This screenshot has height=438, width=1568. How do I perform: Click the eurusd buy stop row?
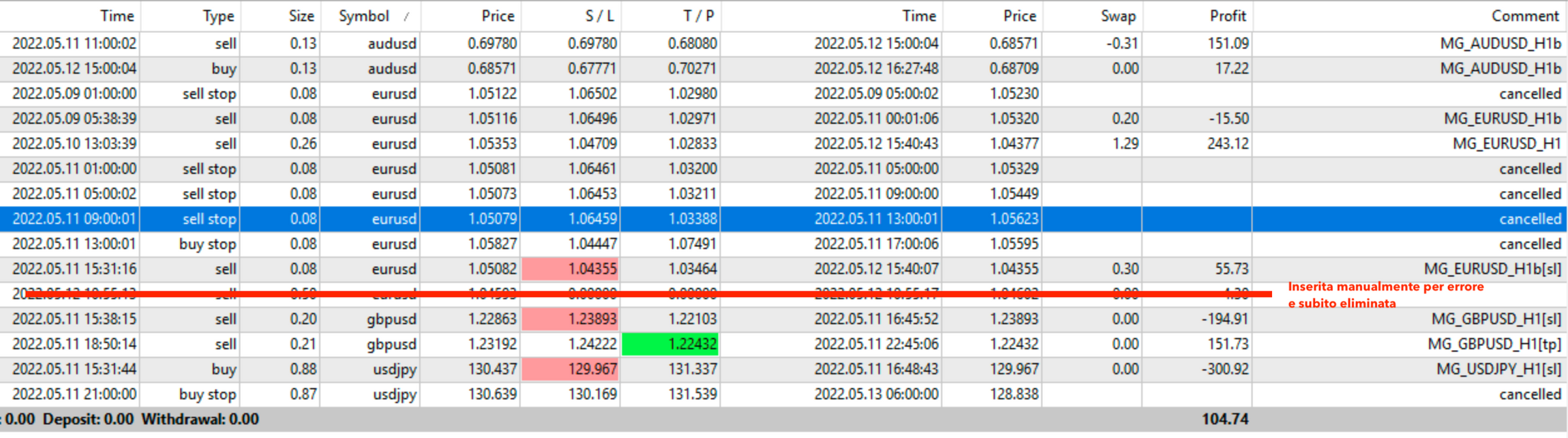pyautogui.click(x=783, y=244)
